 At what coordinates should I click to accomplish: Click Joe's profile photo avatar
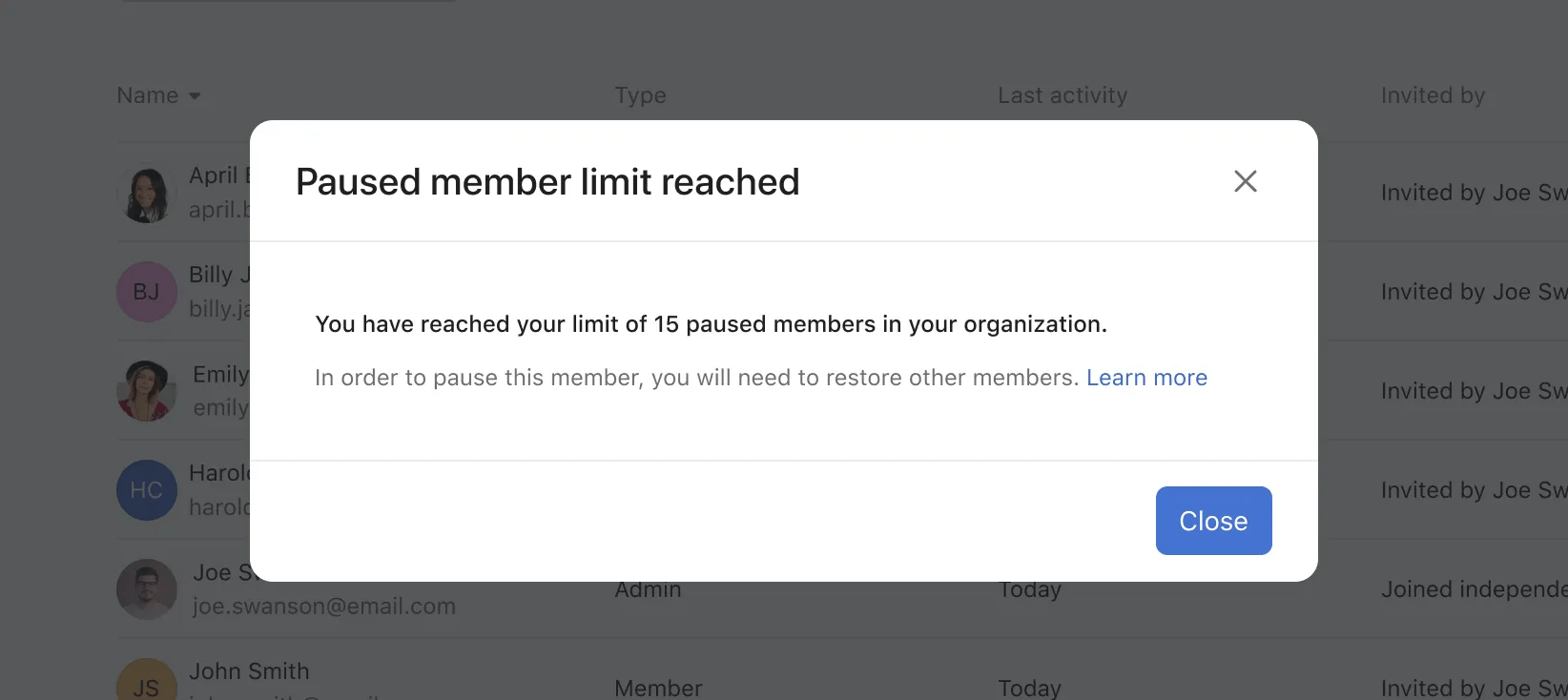point(146,589)
